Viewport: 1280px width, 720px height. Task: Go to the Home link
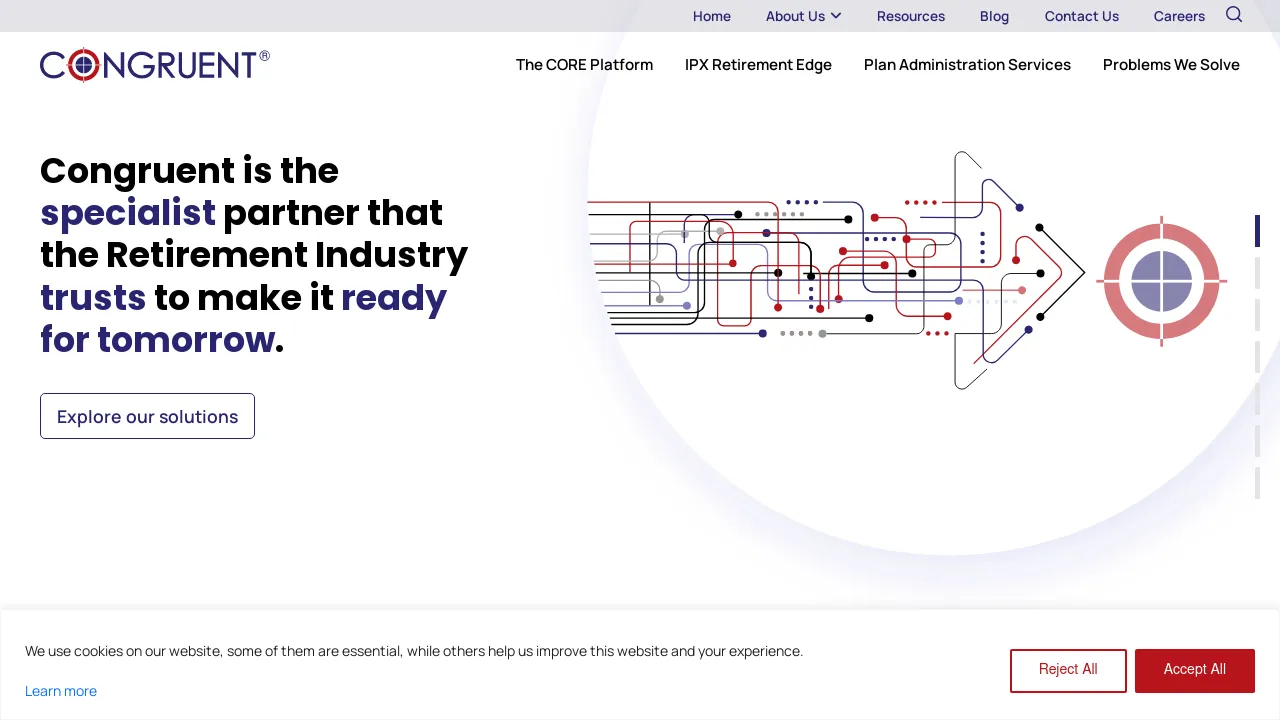(x=712, y=16)
